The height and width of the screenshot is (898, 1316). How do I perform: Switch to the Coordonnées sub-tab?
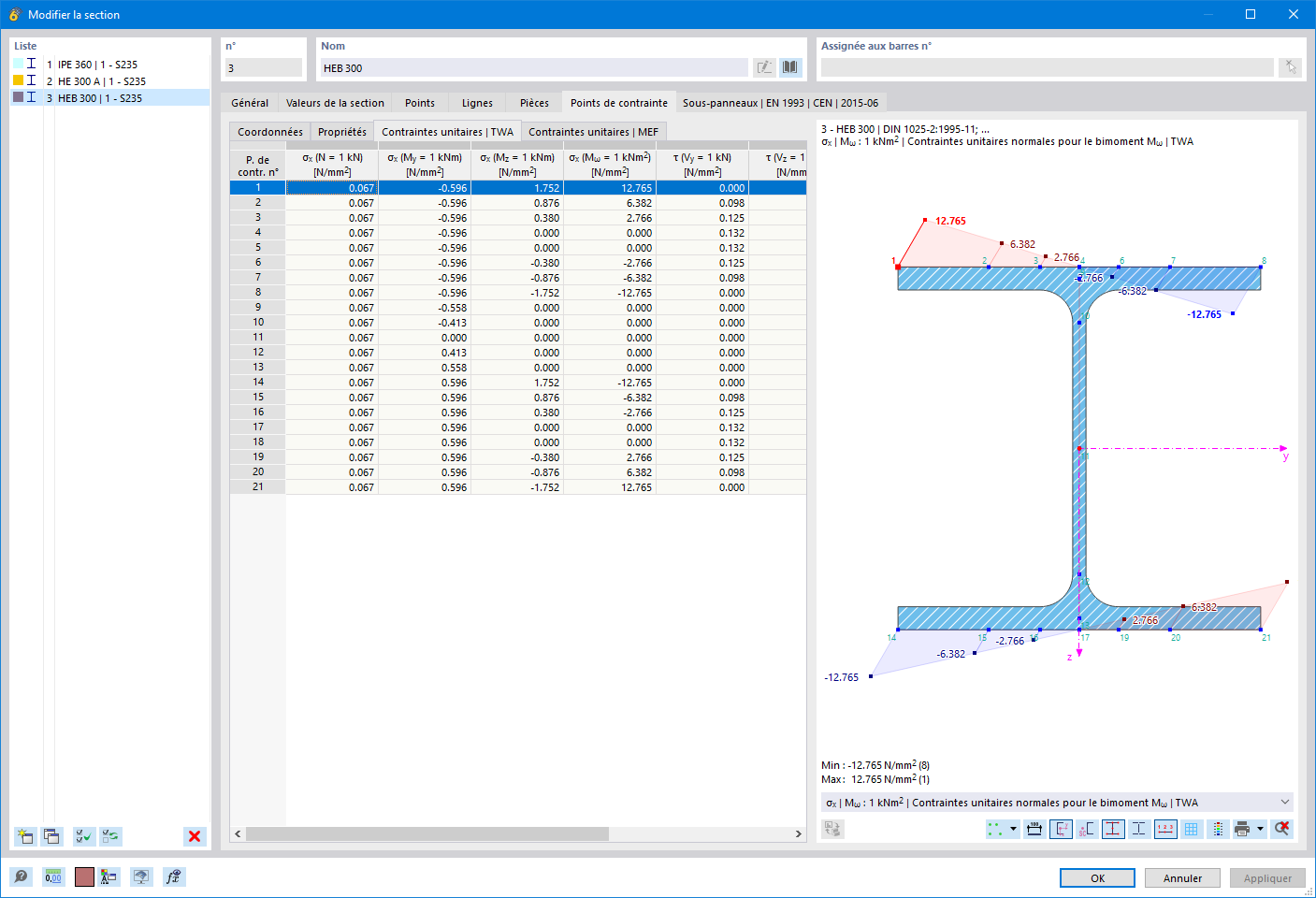click(x=270, y=132)
